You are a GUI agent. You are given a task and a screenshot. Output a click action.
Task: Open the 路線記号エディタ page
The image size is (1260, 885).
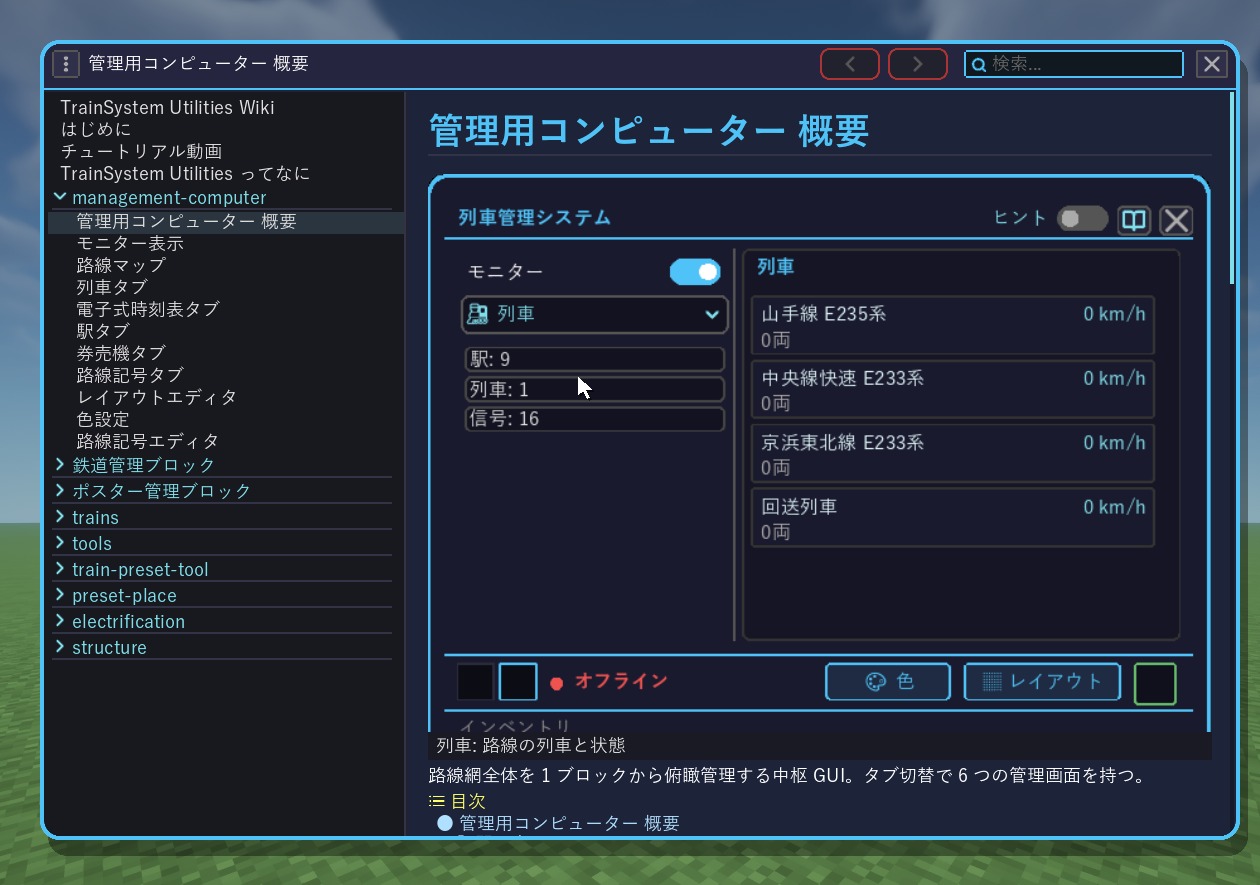tap(148, 442)
